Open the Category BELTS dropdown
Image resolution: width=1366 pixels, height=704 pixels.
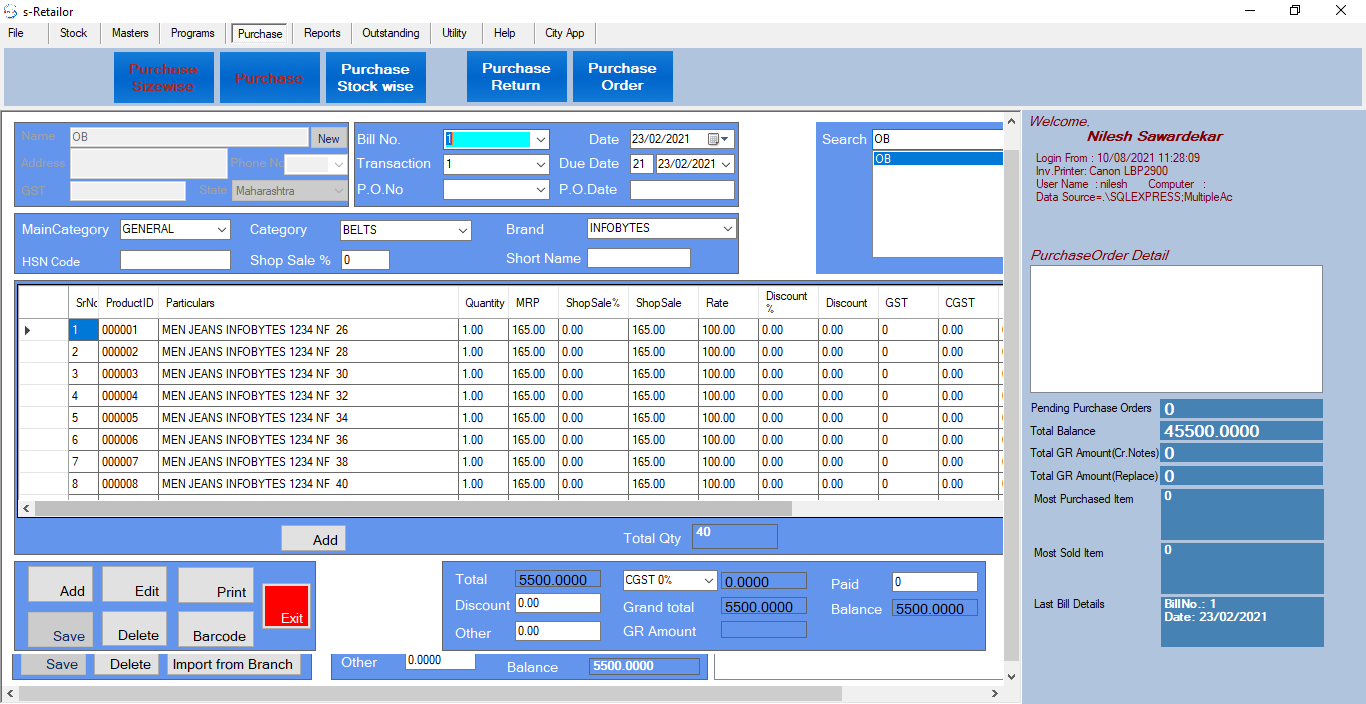[x=463, y=231]
